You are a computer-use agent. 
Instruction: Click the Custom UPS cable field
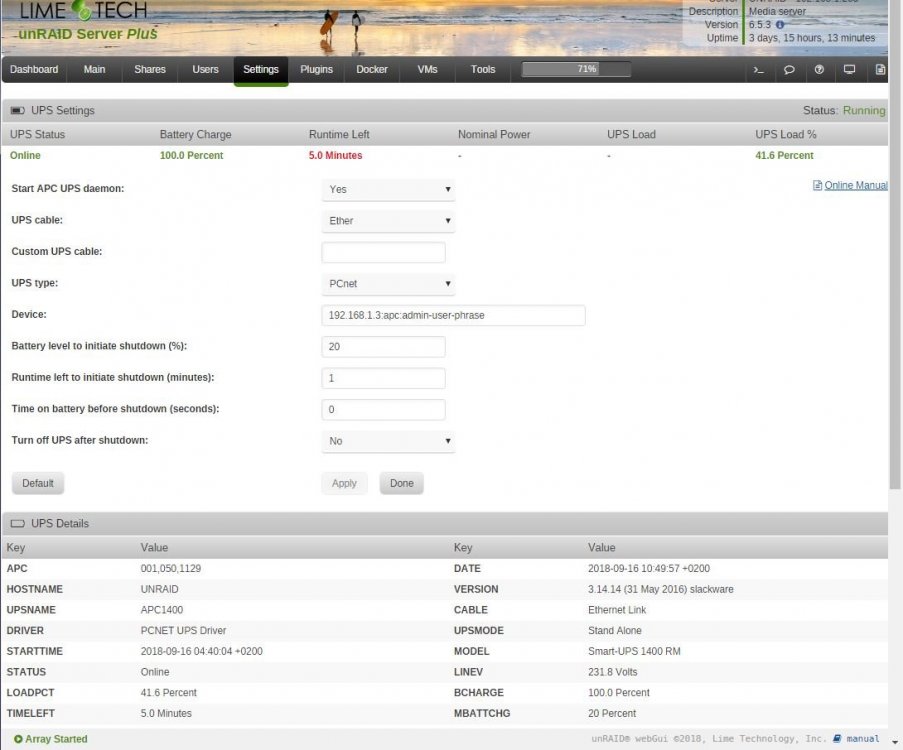click(384, 252)
